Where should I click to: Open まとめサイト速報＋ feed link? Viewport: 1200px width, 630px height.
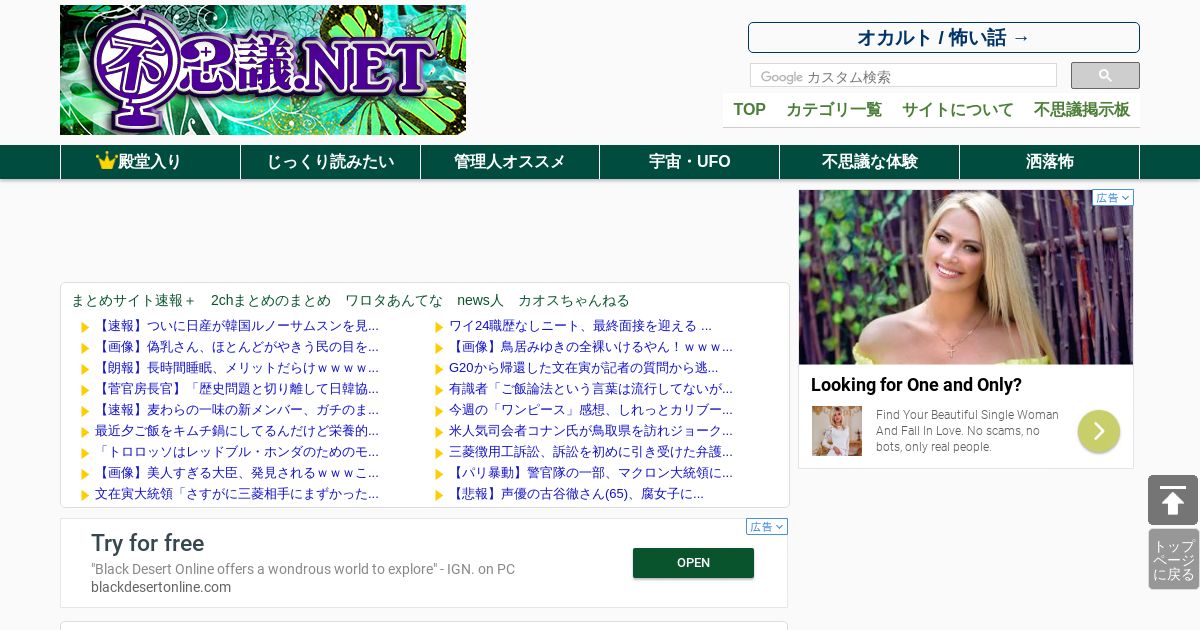(x=133, y=300)
